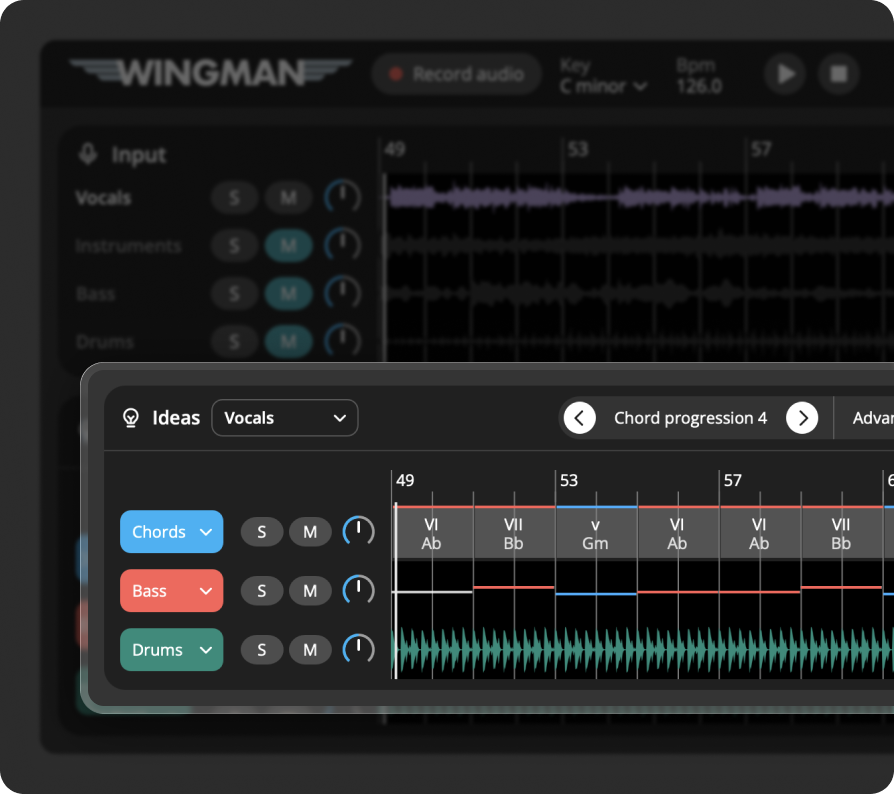Click bar marker 53 in Ideas timeline

tap(569, 481)
